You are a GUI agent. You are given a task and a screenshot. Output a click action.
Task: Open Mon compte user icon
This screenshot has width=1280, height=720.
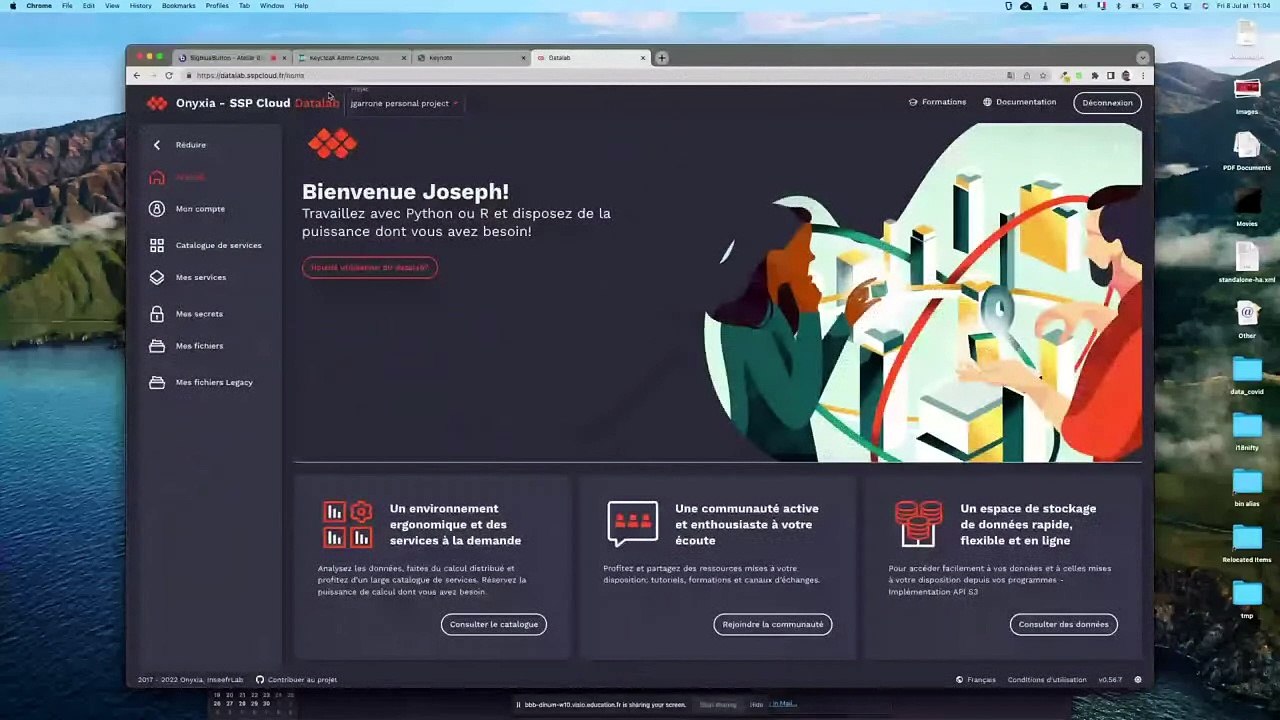[157, 209]
